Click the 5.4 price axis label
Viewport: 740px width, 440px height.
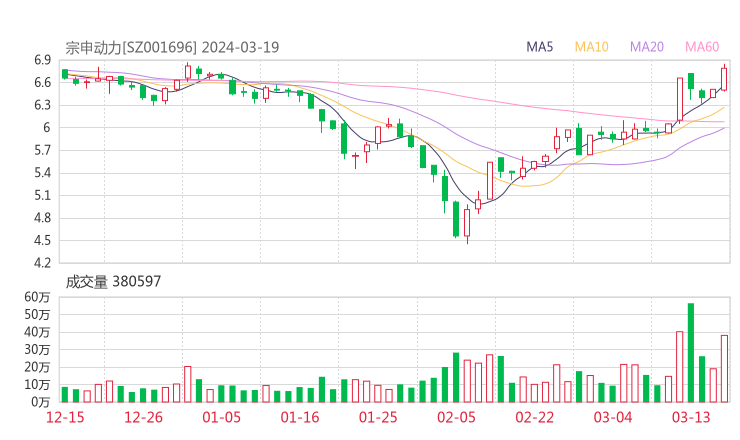point(42,173)
